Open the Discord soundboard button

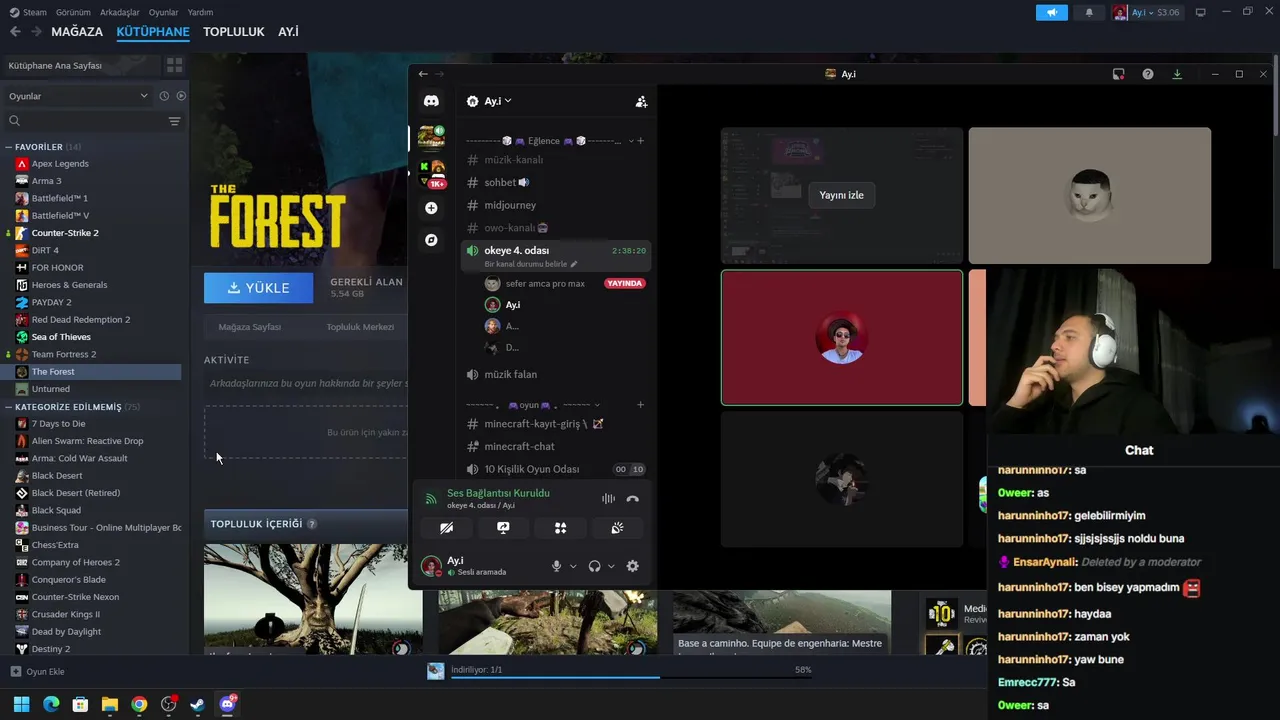(x=617, y=528)
